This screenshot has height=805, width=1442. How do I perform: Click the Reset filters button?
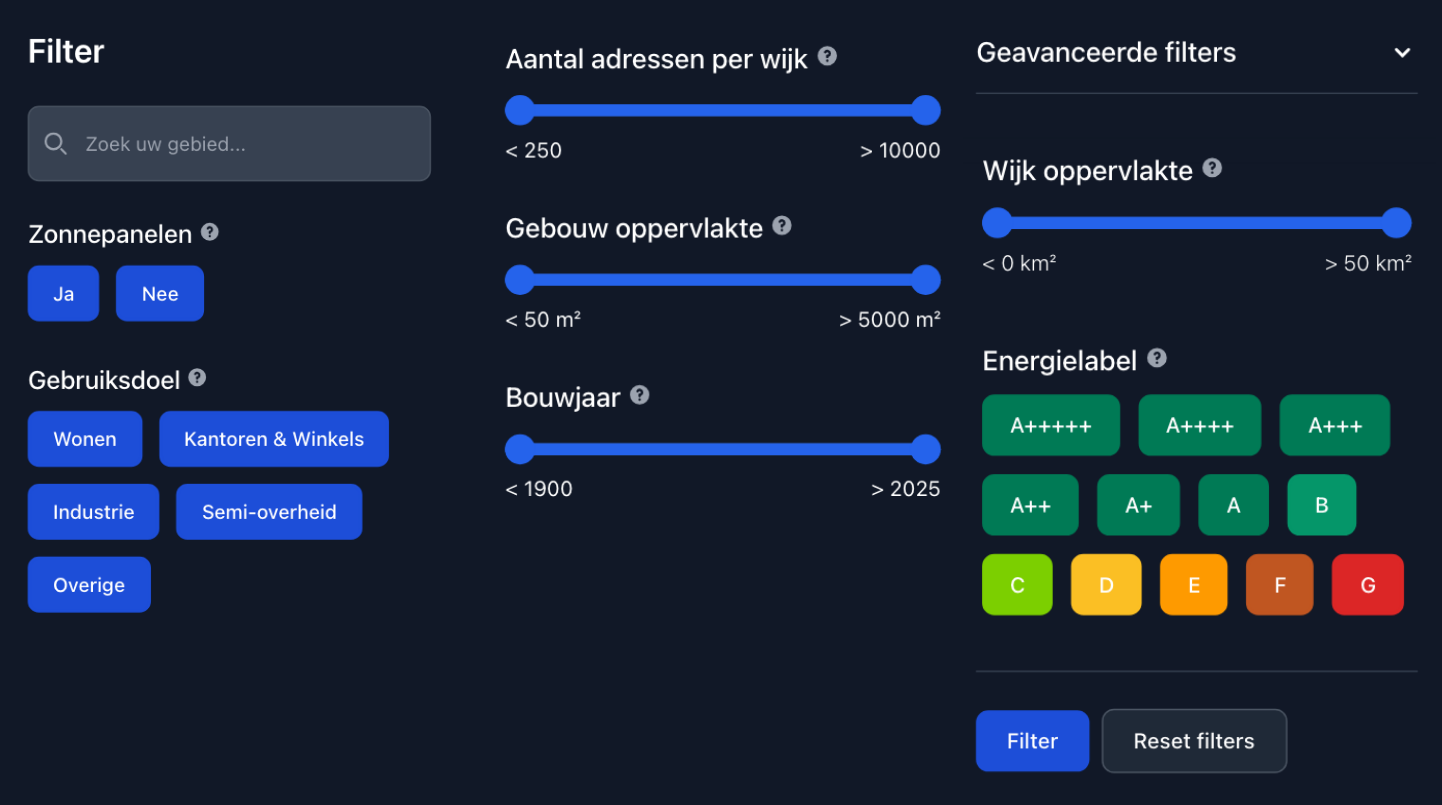[x=1194, y=741]
